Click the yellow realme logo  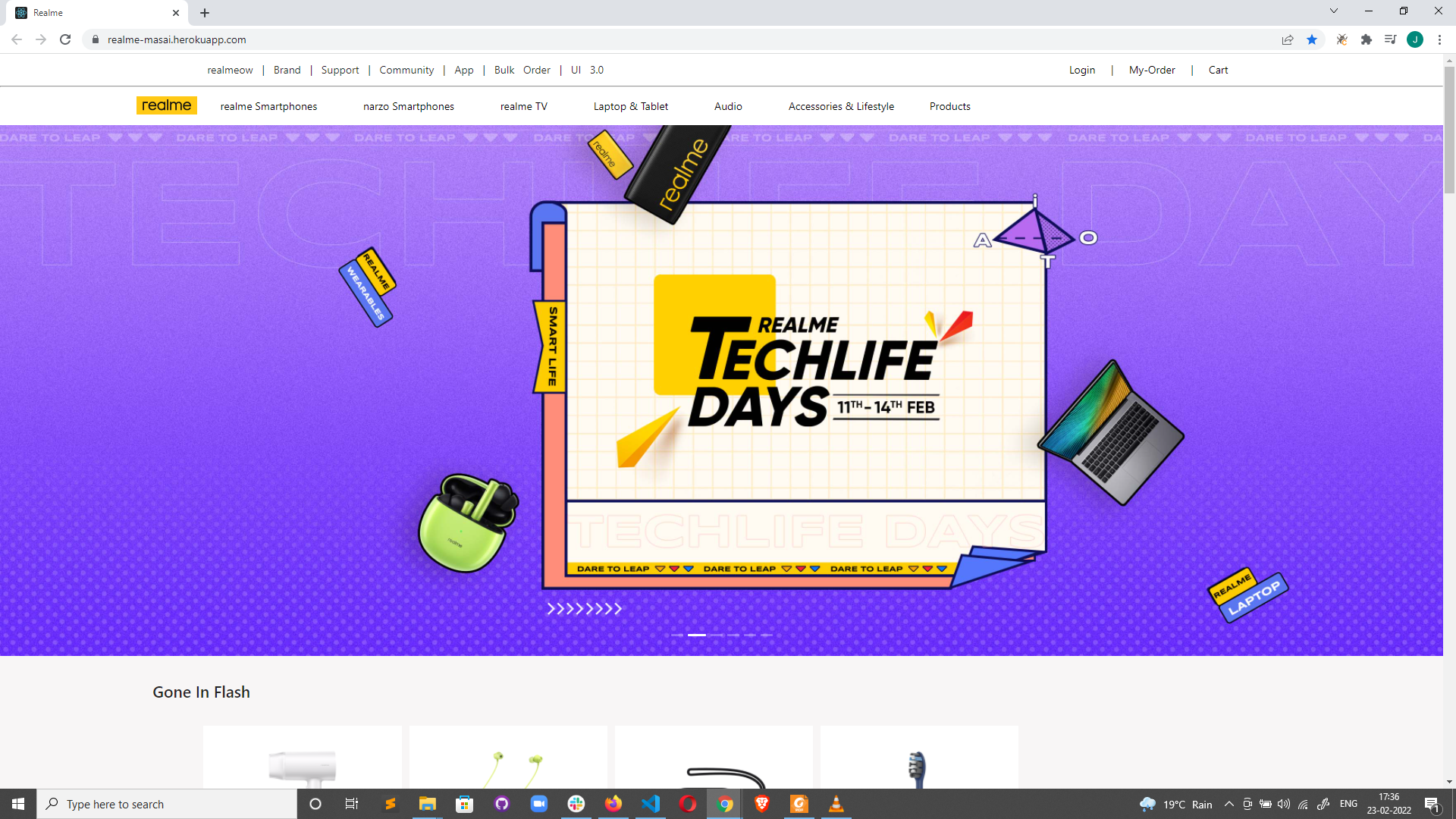(166, 105)
